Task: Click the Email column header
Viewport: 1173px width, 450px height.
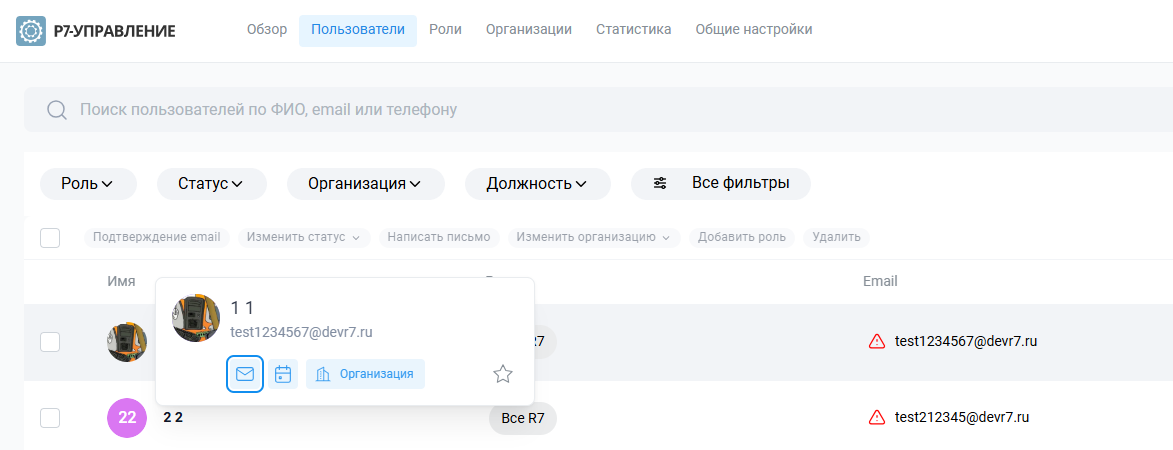Action: click(x=880, y=281)
